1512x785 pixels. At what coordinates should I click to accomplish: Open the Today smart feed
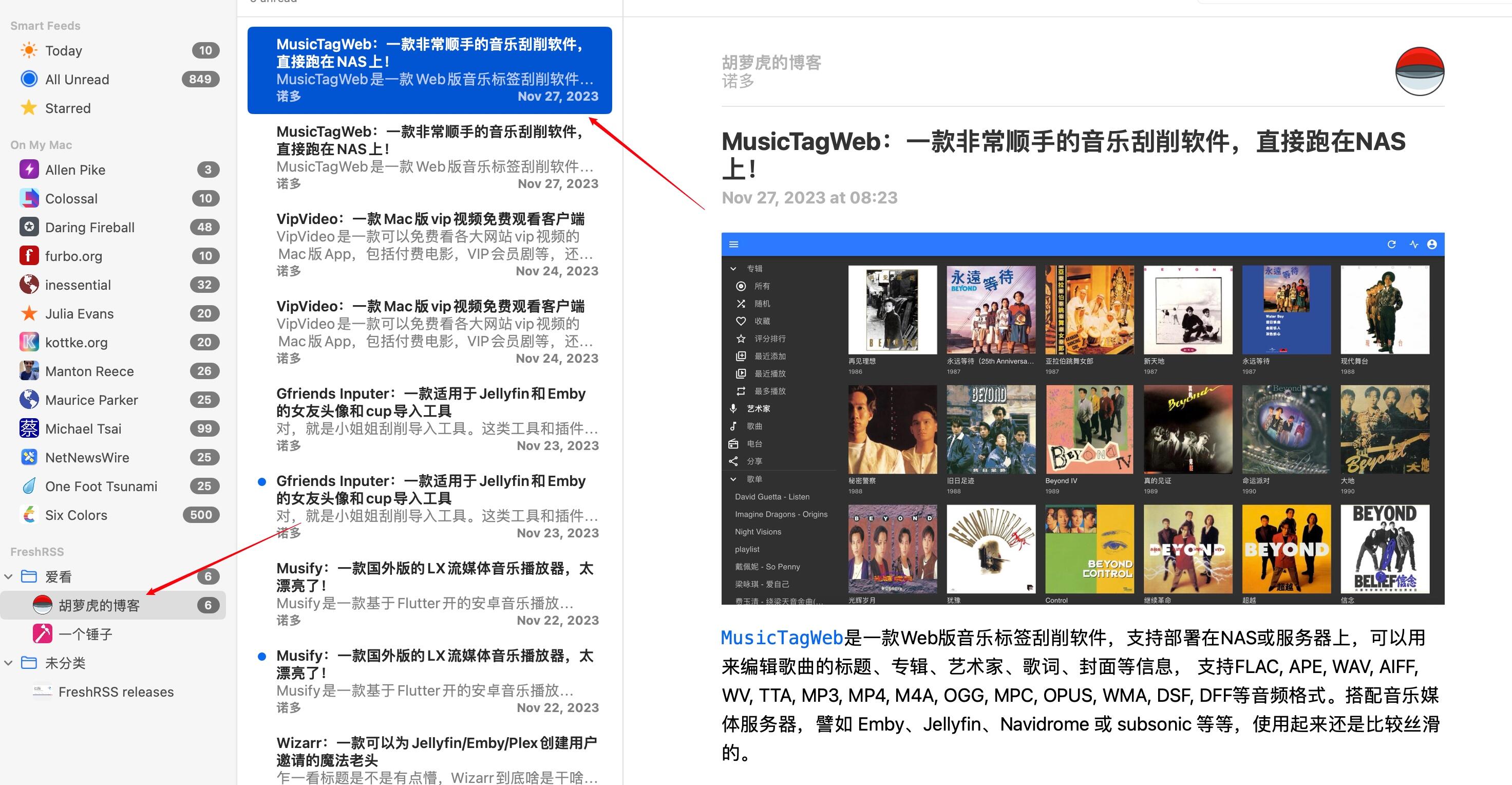pos(63,50)
